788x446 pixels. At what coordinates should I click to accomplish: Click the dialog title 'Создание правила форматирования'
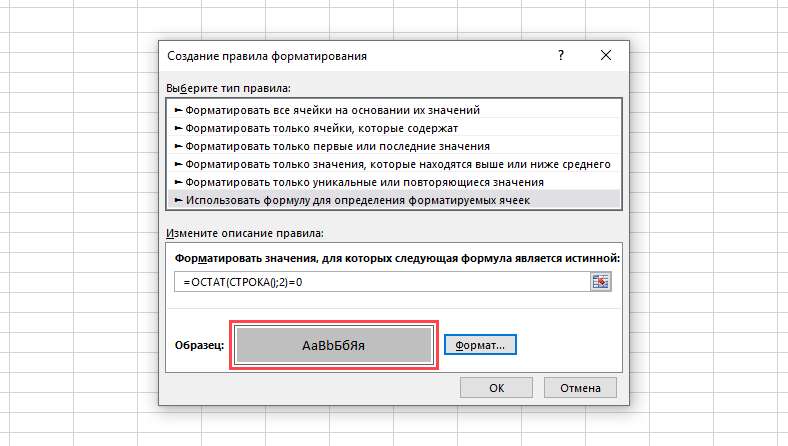coord(267,56)
